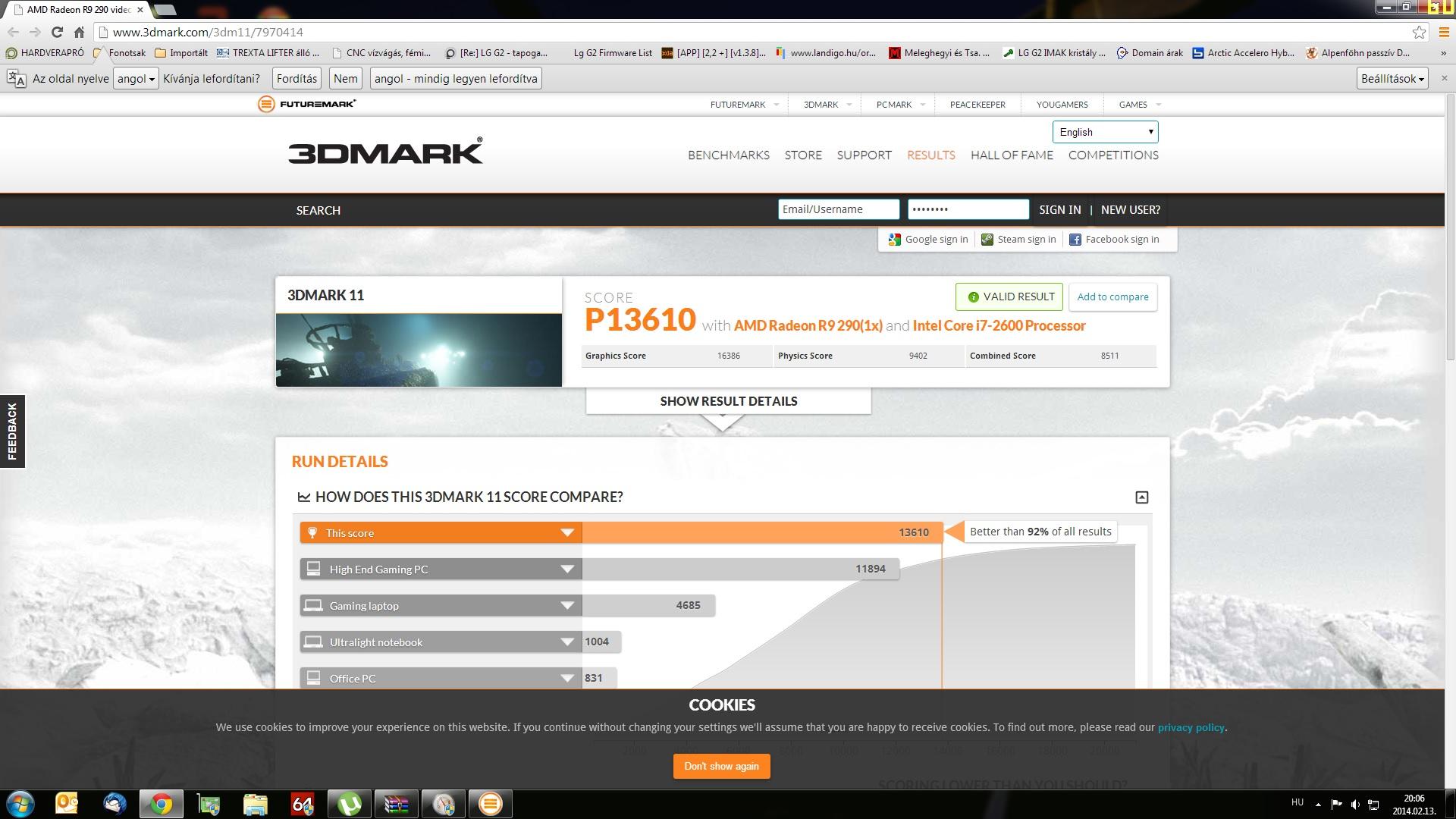Open Windows Explorer folder taskbar icon
The width and height of the screenshot is (1456, 819).
point(256,804)
